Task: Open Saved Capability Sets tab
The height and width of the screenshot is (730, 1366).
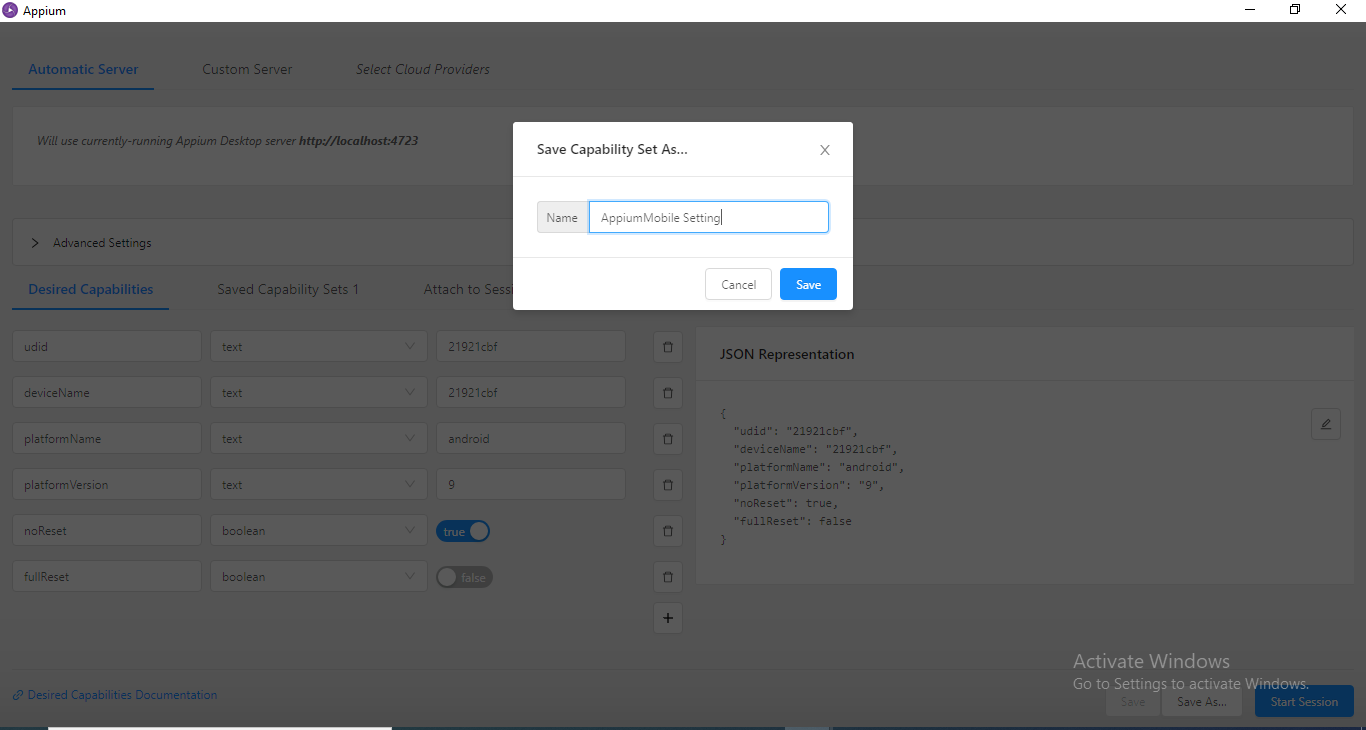Action: 288,290
